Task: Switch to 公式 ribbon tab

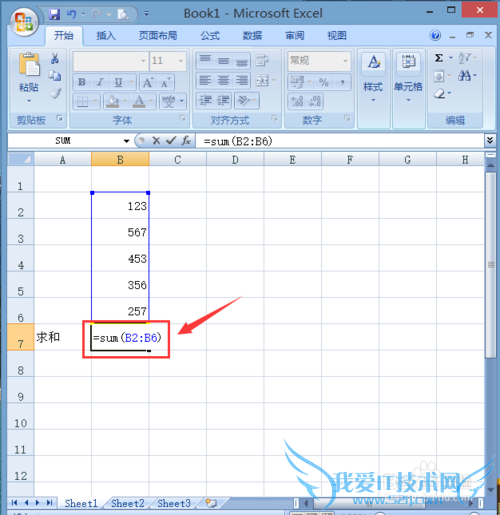Action: tap(210, 36)
